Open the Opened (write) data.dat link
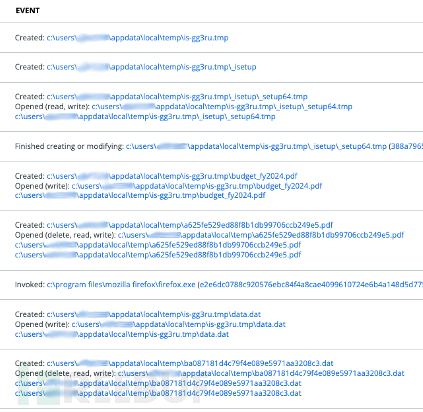 (179, 324)
